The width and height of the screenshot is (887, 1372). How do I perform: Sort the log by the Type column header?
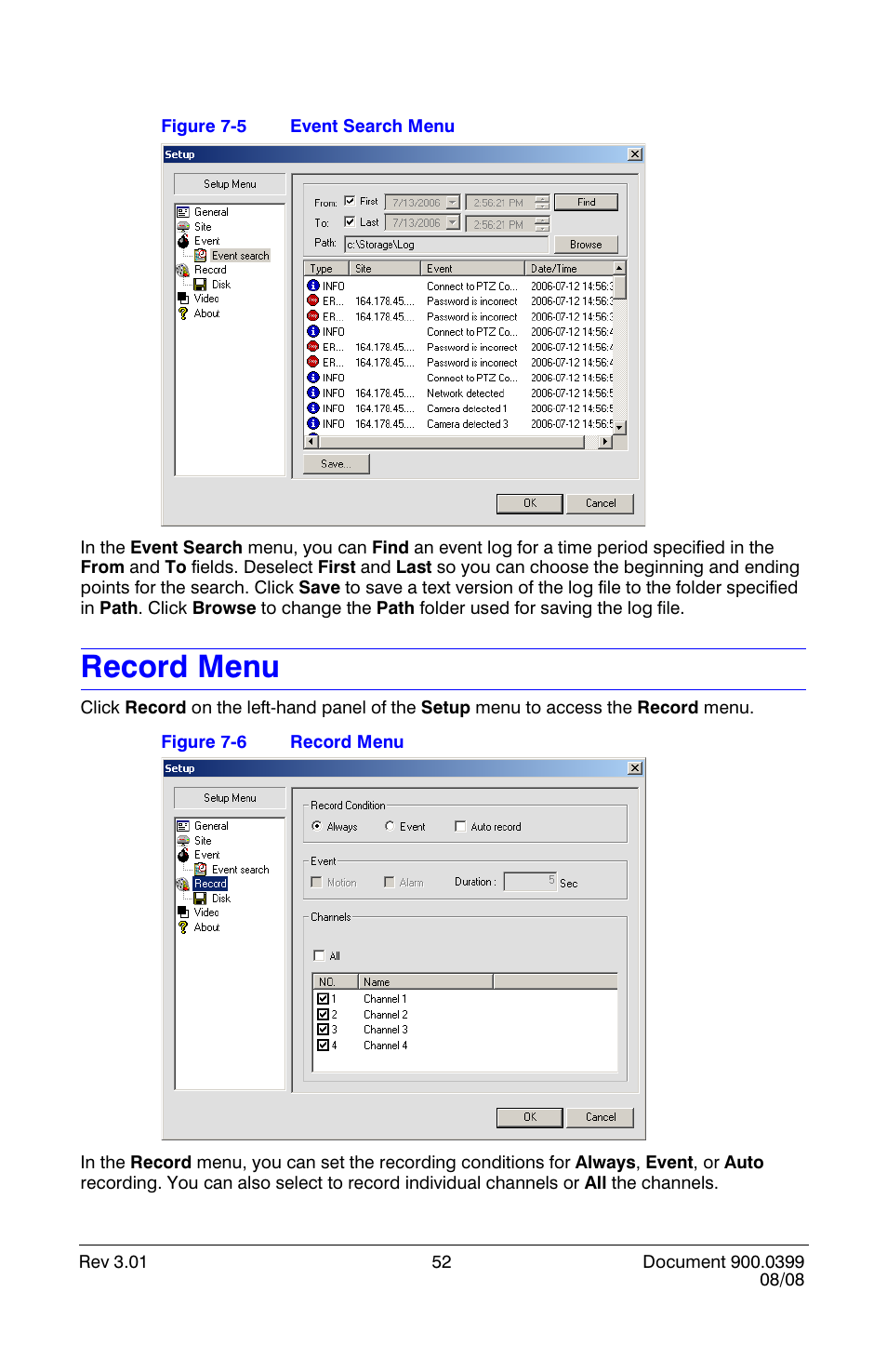pyautogui.click(x=327, y=269)
